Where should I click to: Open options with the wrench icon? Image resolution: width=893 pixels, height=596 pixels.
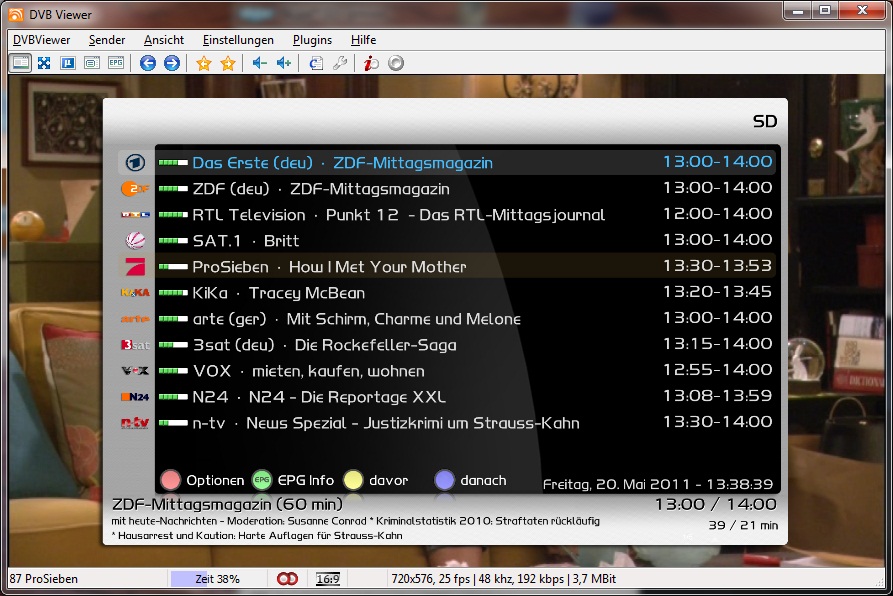pyautogui.click(x=340, y=63)
